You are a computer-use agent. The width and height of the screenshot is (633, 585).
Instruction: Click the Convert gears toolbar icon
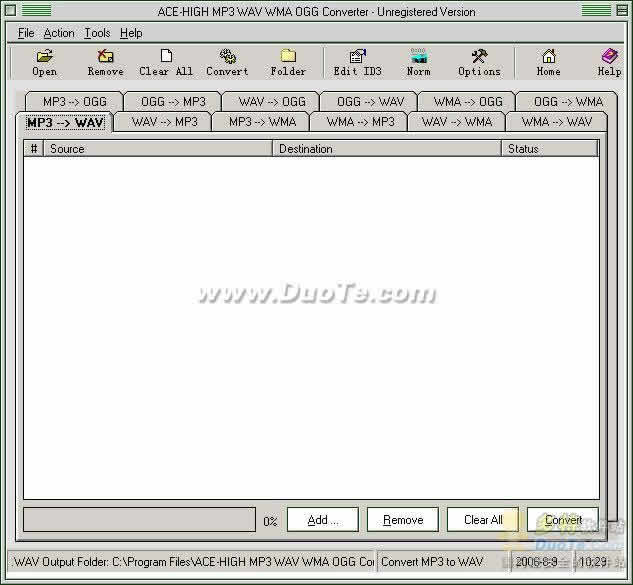[227, 63]
